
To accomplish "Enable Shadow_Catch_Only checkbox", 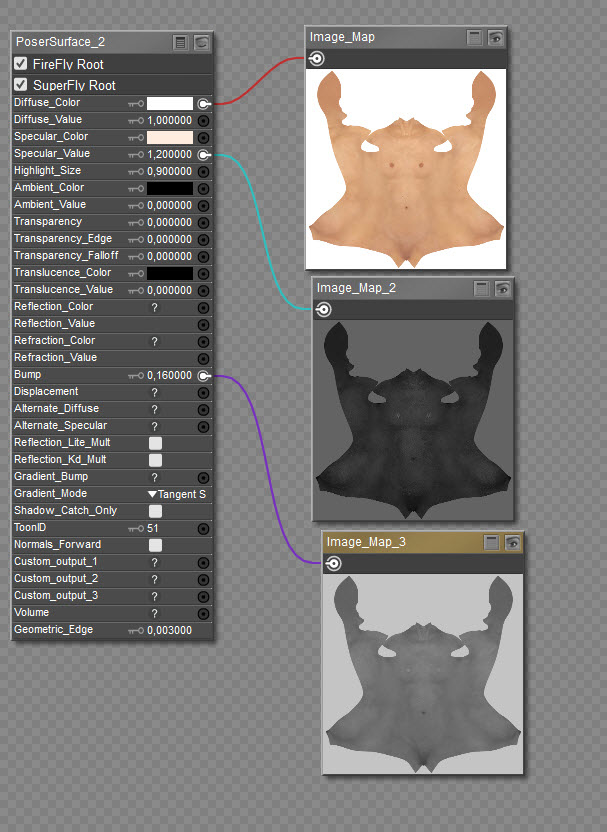I will click(155, 511).
